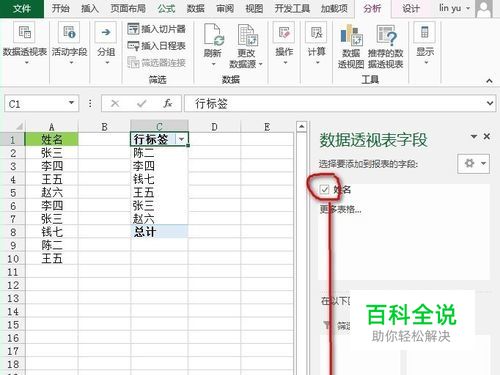Select column E header

(x=267, y=127)
